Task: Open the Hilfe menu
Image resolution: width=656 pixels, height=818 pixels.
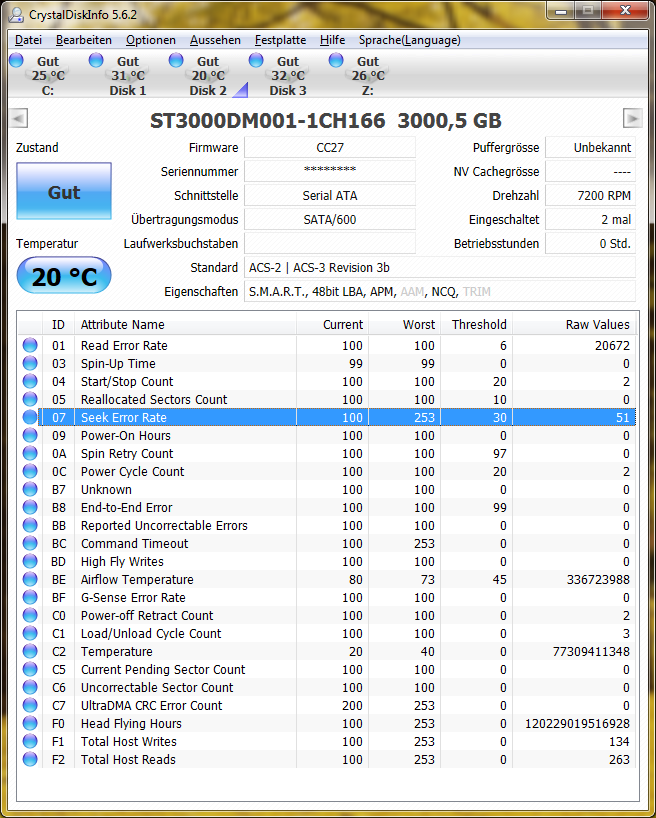Action: click(332, 40)
